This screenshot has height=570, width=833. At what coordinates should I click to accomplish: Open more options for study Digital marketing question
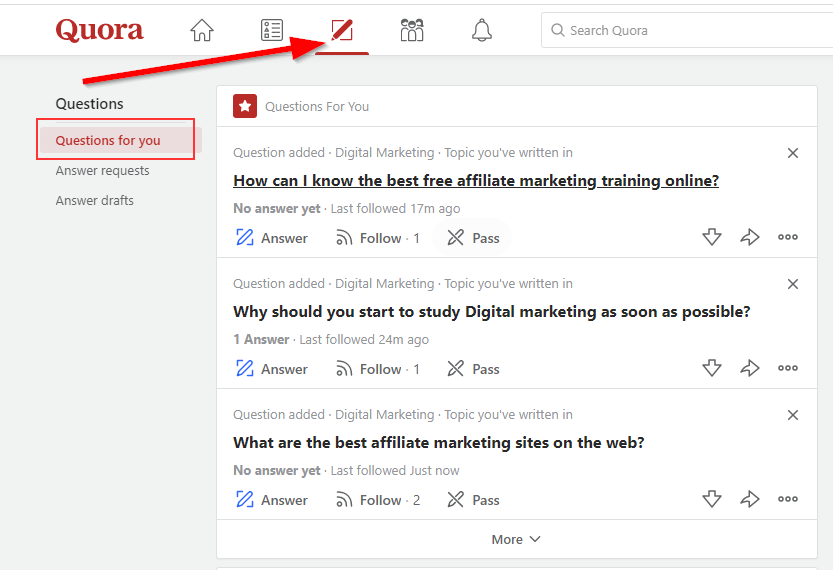[x=788, y=368]
